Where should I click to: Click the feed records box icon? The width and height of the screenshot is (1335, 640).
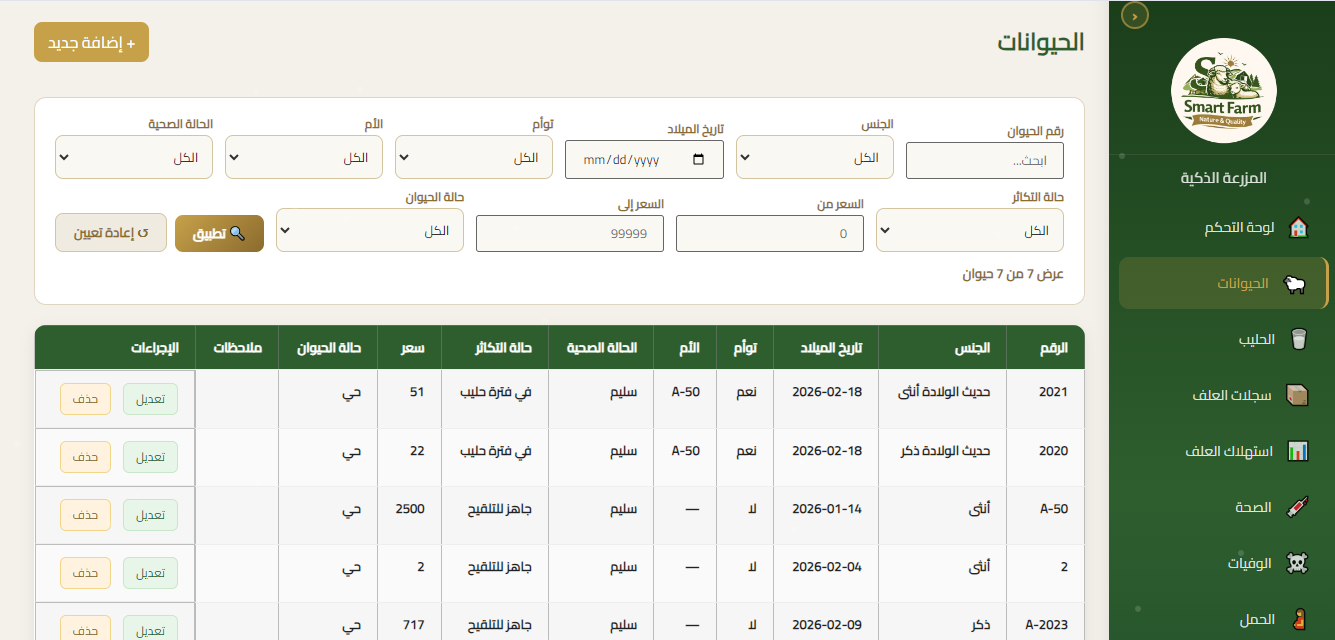pos(1298,395)
